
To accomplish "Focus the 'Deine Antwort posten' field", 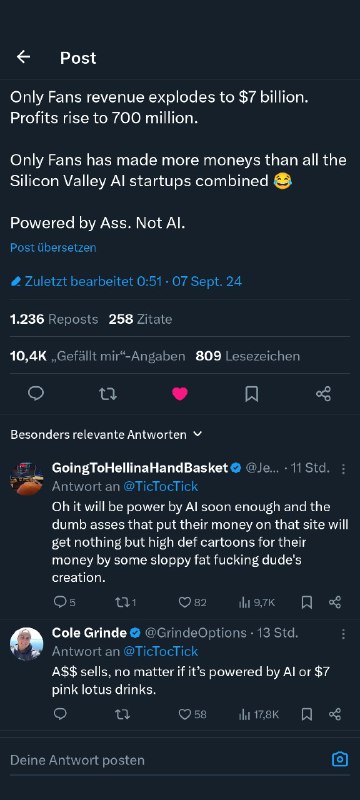I will tap(168, 760).
